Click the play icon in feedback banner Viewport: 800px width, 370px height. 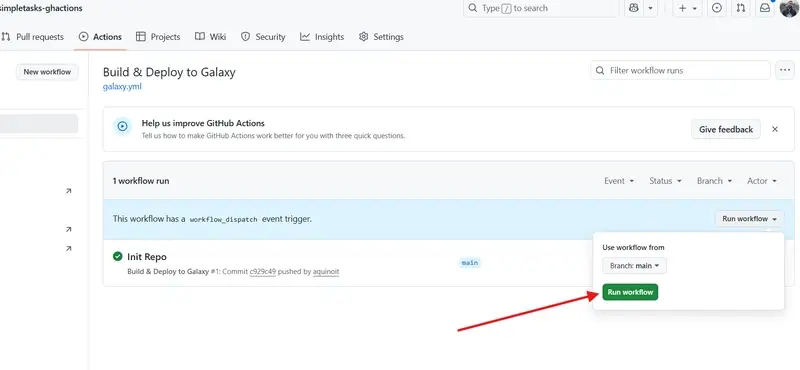click(x=122, y=127)
